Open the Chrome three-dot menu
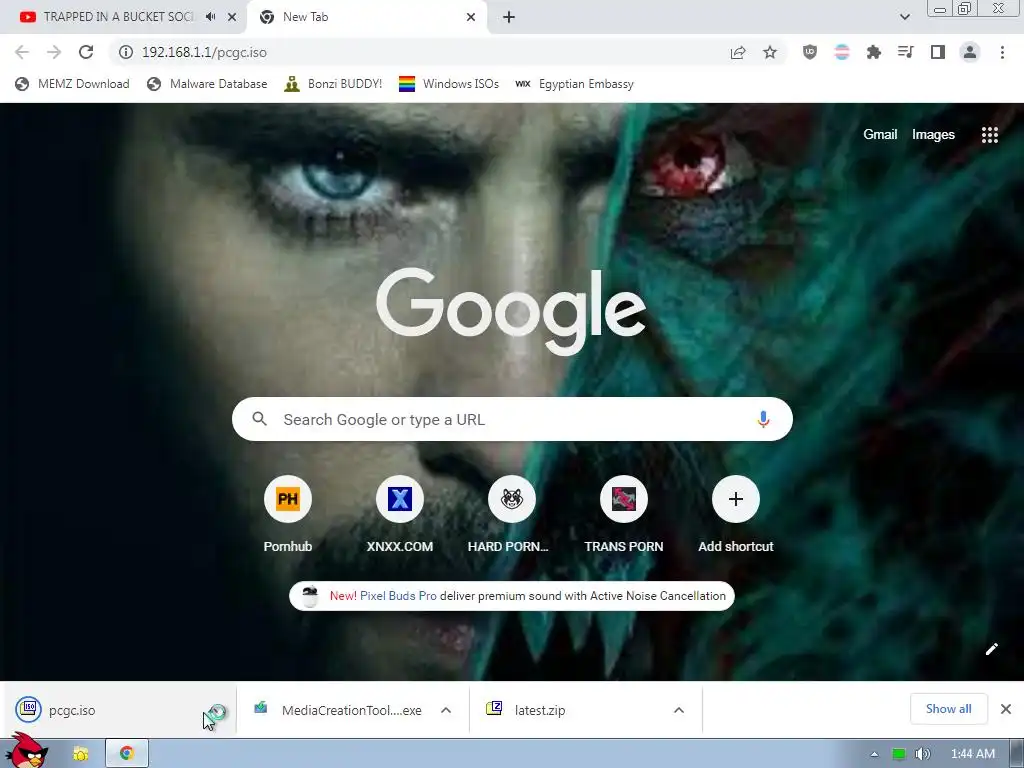 click(x=1002, y=52)
